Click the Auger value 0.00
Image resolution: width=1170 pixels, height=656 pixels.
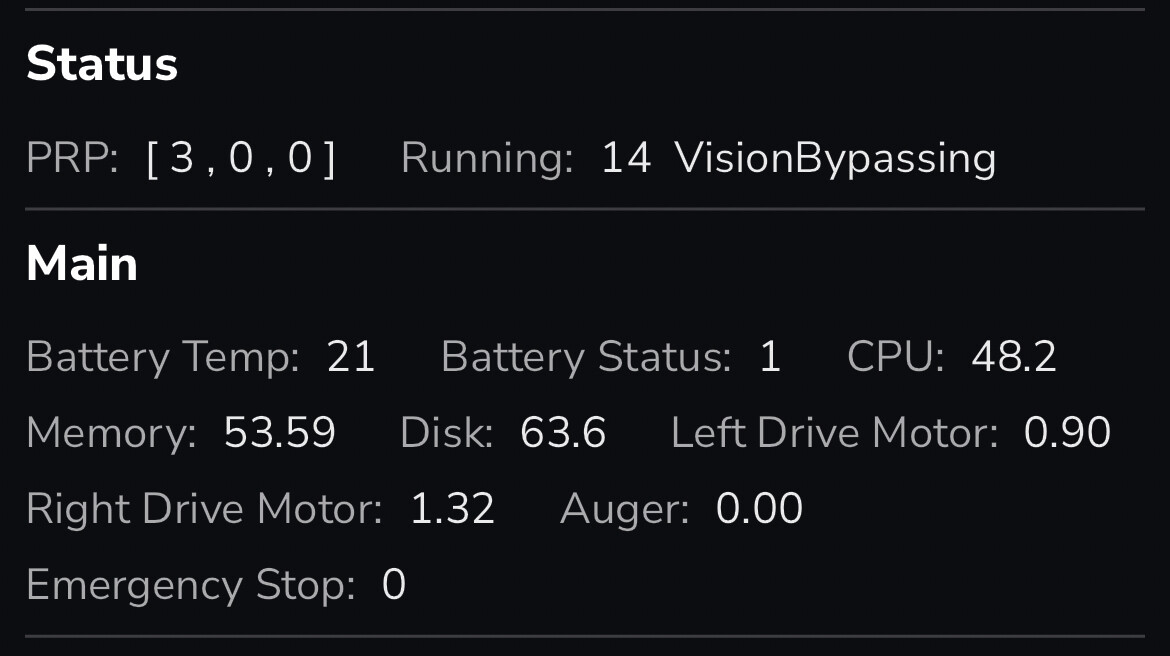(x=759, y=509)
